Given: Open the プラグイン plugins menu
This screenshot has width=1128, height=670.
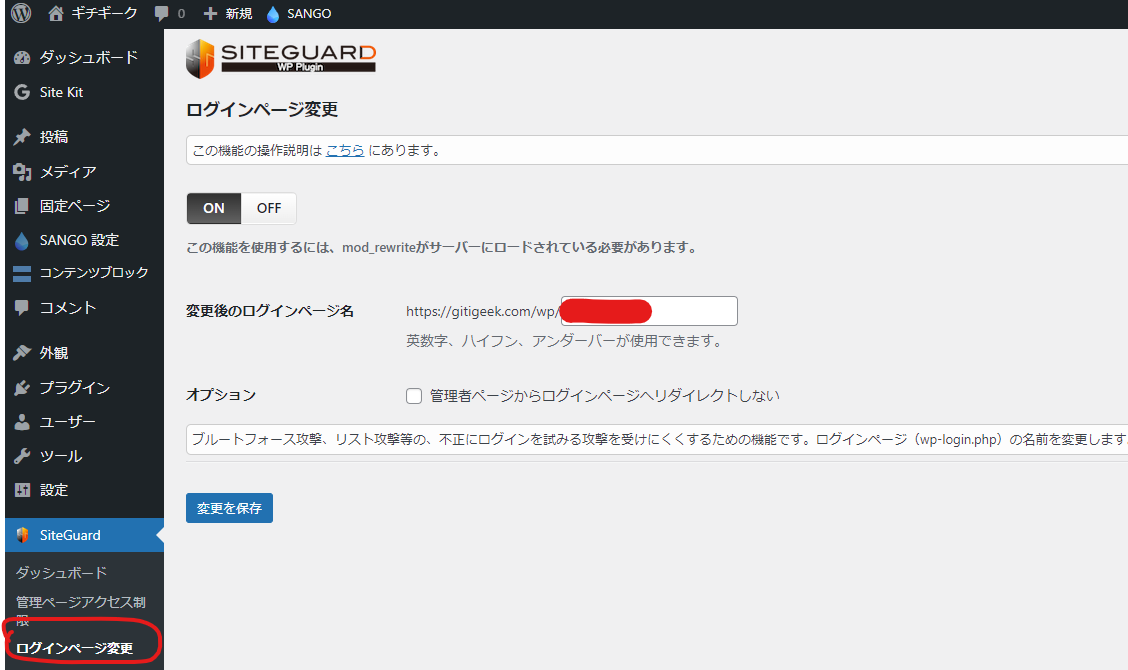Looking at the screenshot, I should pyautogui.click(x=74, y=387).
